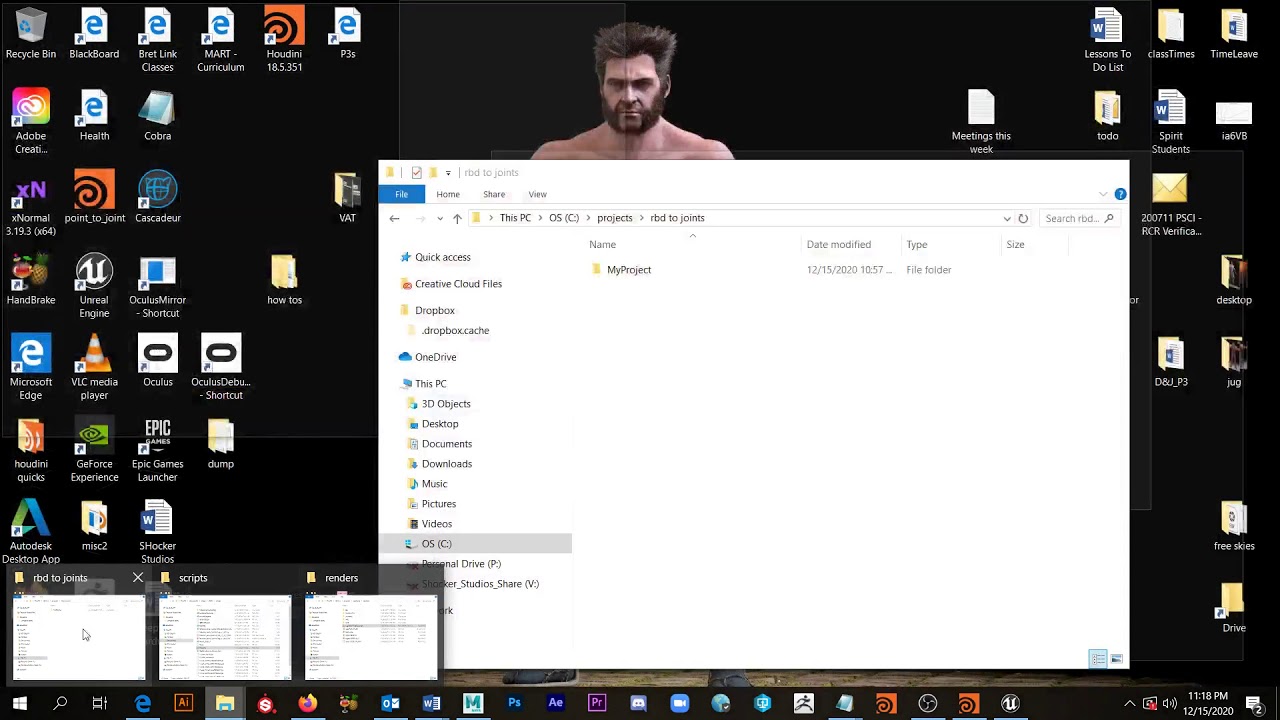Open the address bar history dropdown
Image resolution: width=1280 pixels, height=720 pixels.
(1006, 218)
